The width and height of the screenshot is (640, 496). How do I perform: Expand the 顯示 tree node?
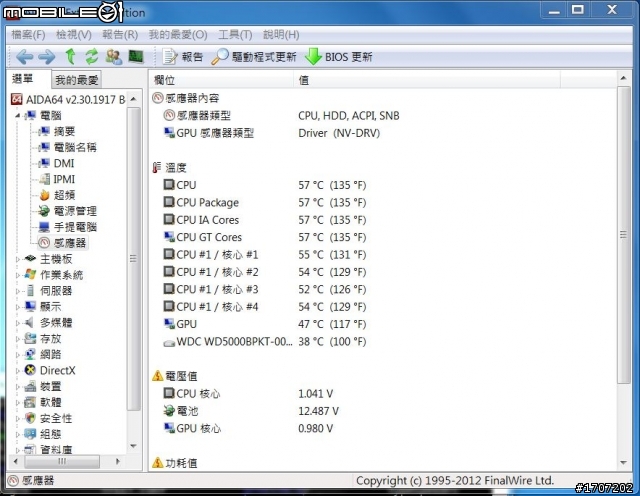(18, 307)
